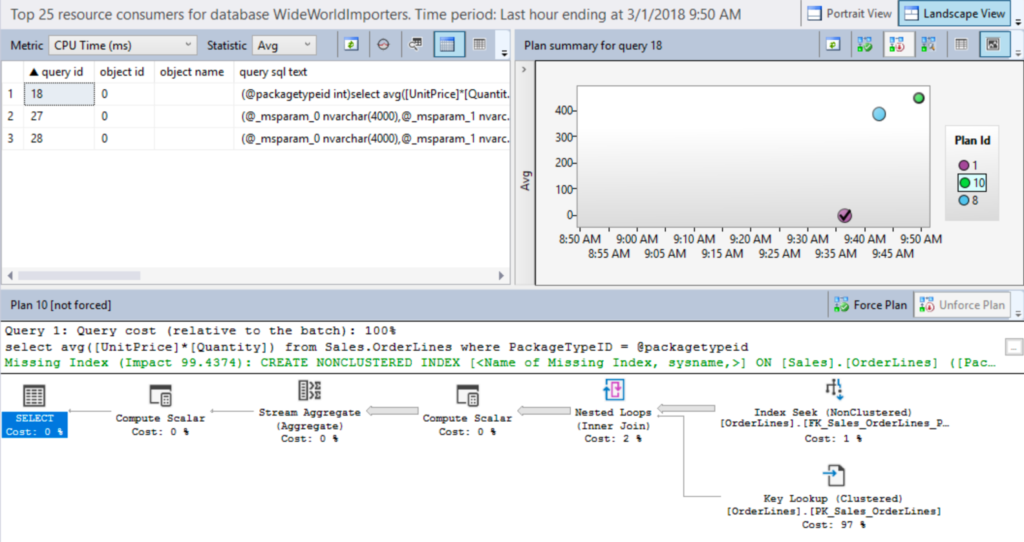The height and width of the screenshot is (542, 1024).
Task: Switch to Portrait View
Action: point(849,14)
